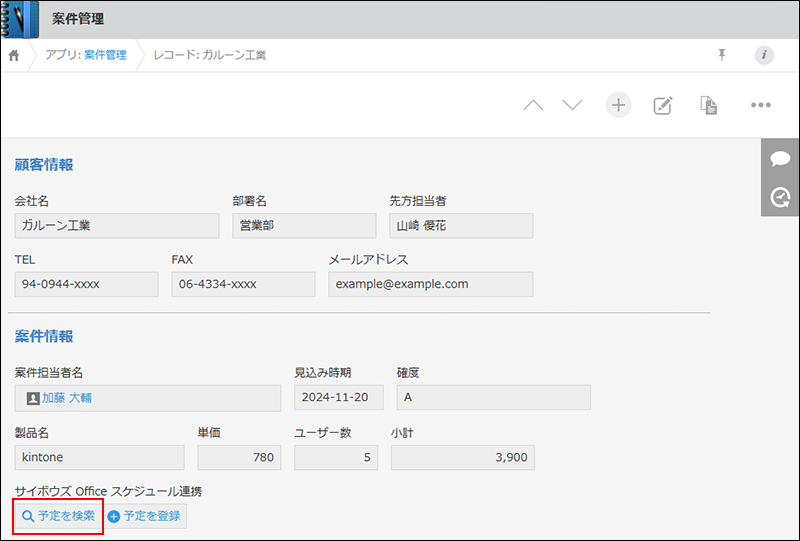
Task: Click the 製品名 value kintone
Action: tap(99, 457)
